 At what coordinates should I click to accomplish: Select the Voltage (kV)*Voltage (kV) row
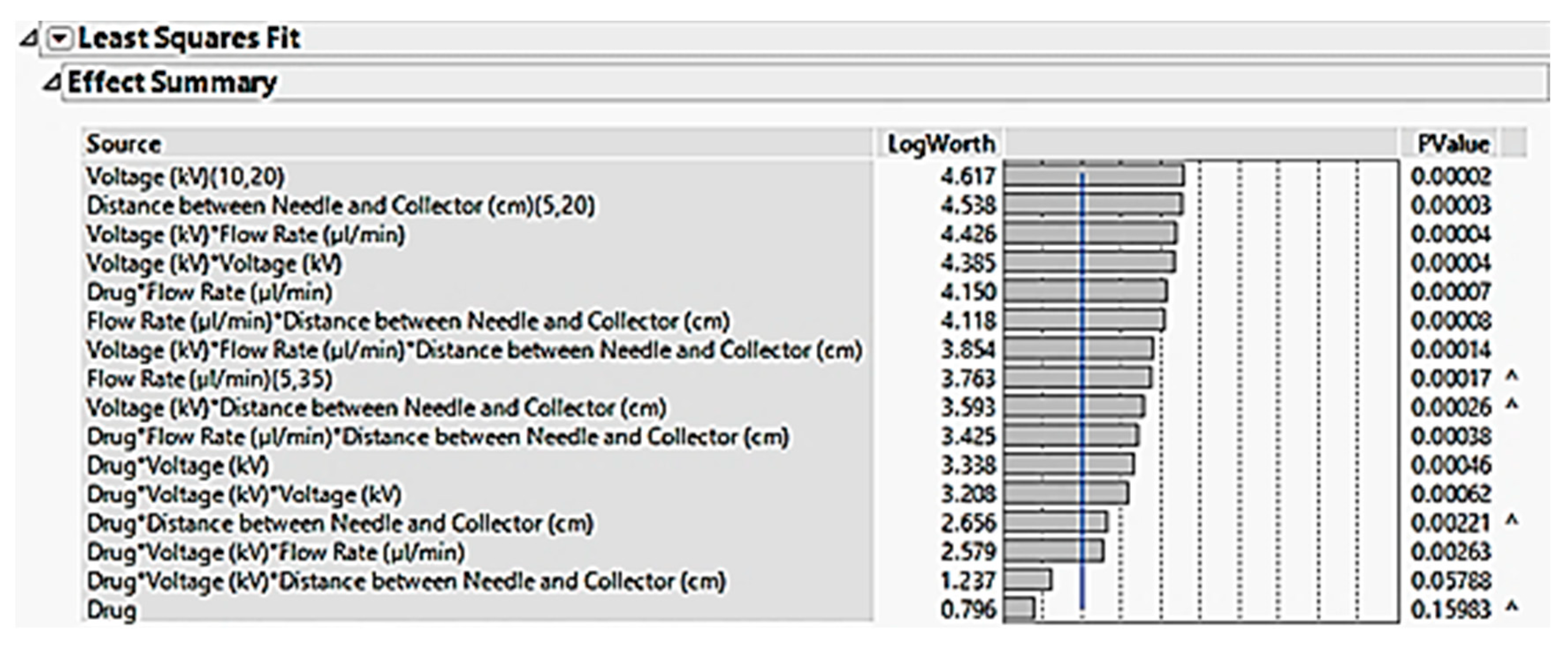pos(214,264)
